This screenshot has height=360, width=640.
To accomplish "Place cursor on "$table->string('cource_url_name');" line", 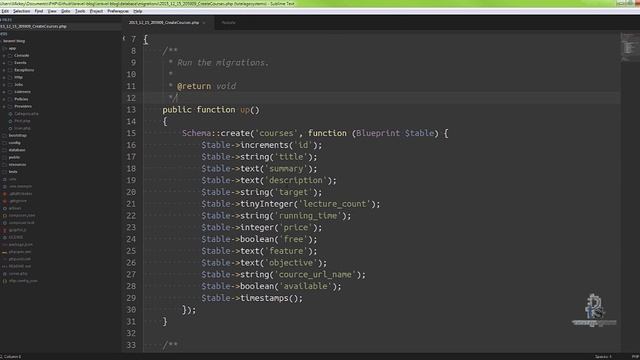I will coord(284,275).
